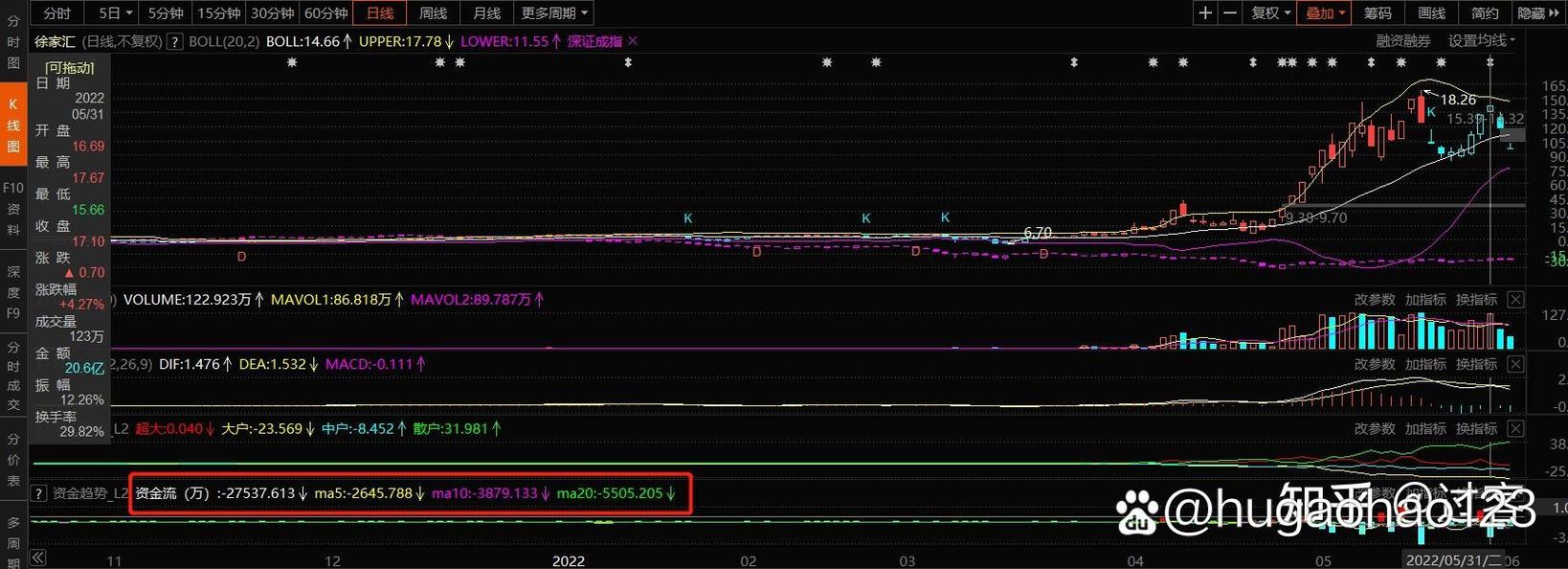This screenshot has height=569, width=1568.
Task: Click the BOLL indicator help question mark
Action: click(175, 41)
